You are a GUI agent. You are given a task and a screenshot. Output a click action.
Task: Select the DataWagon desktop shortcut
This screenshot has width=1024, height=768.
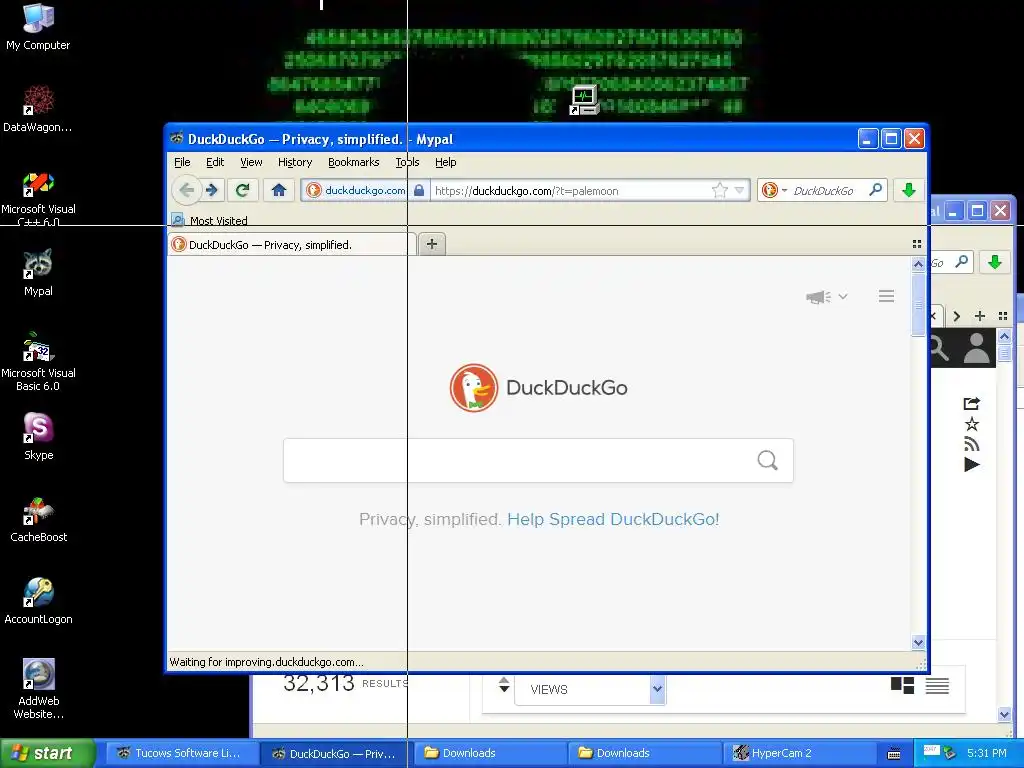(x=38, y=108)
